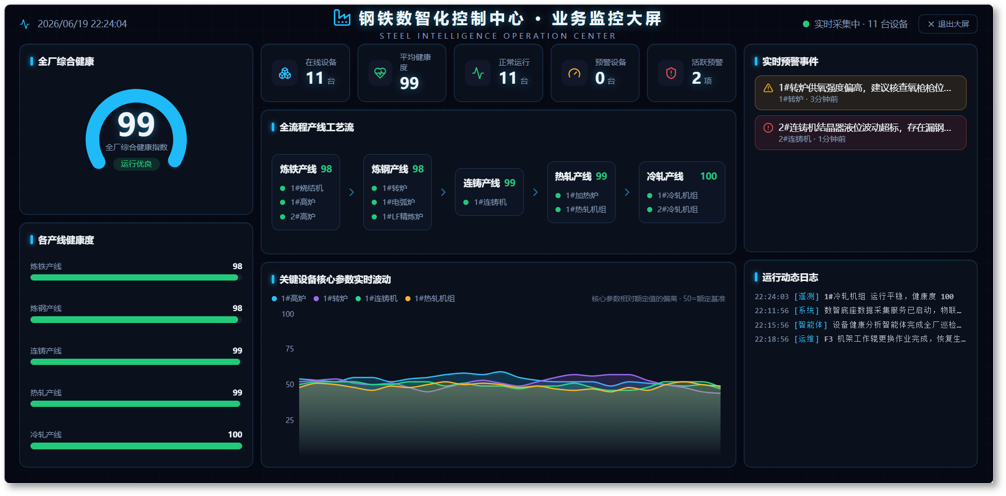
Task: Click the arrow between 炼铁产线 and 炼钢产线 cards
Action: pos(351,192)
